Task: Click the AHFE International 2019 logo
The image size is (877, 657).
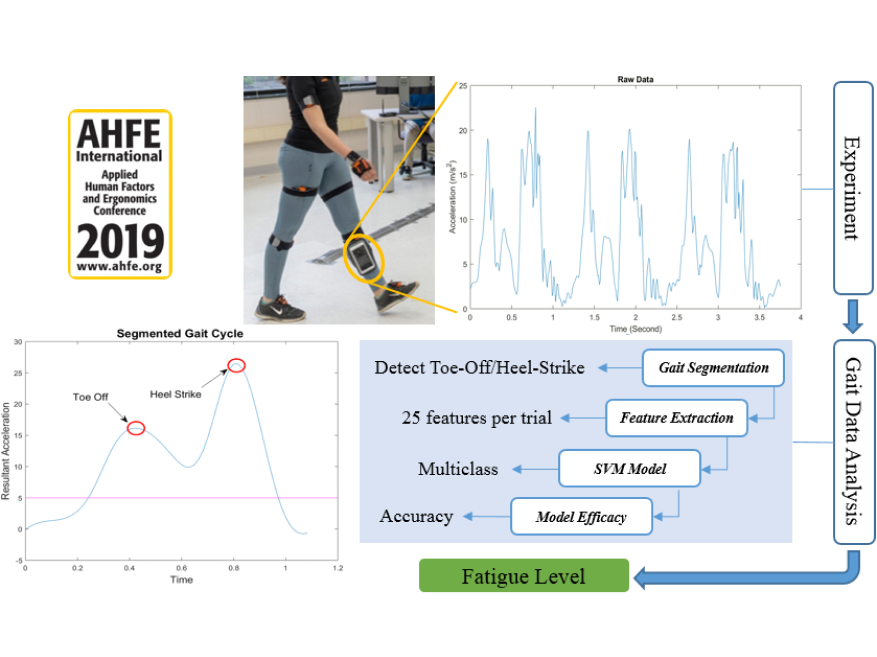Action: [x=120, y=193]
